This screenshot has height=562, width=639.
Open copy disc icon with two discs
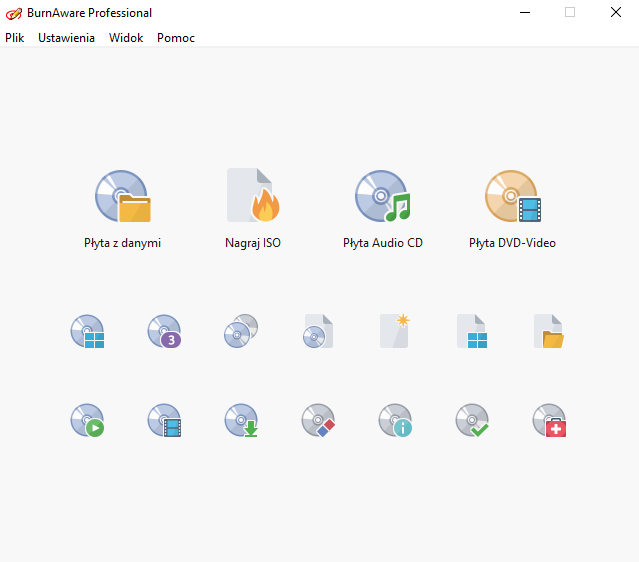click(x=241, y=331)
